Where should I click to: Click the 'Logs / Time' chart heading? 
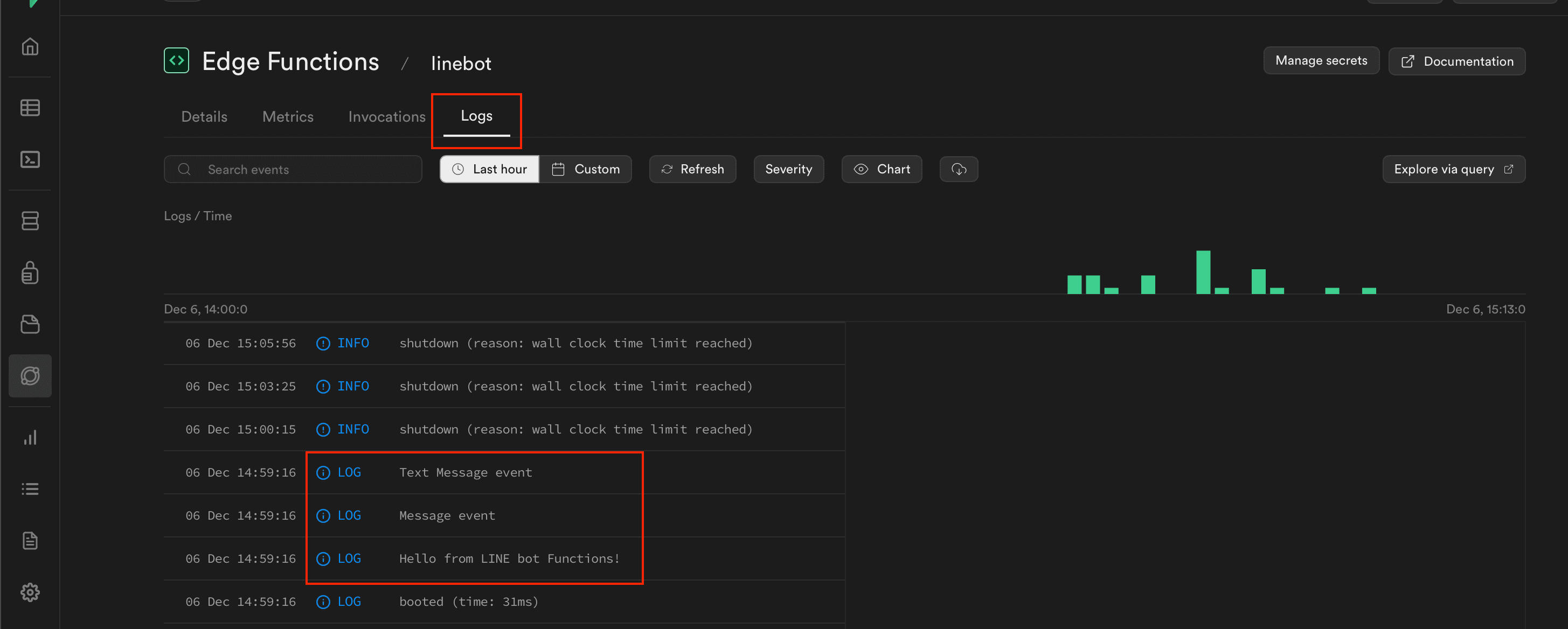(x=198, y=216)
